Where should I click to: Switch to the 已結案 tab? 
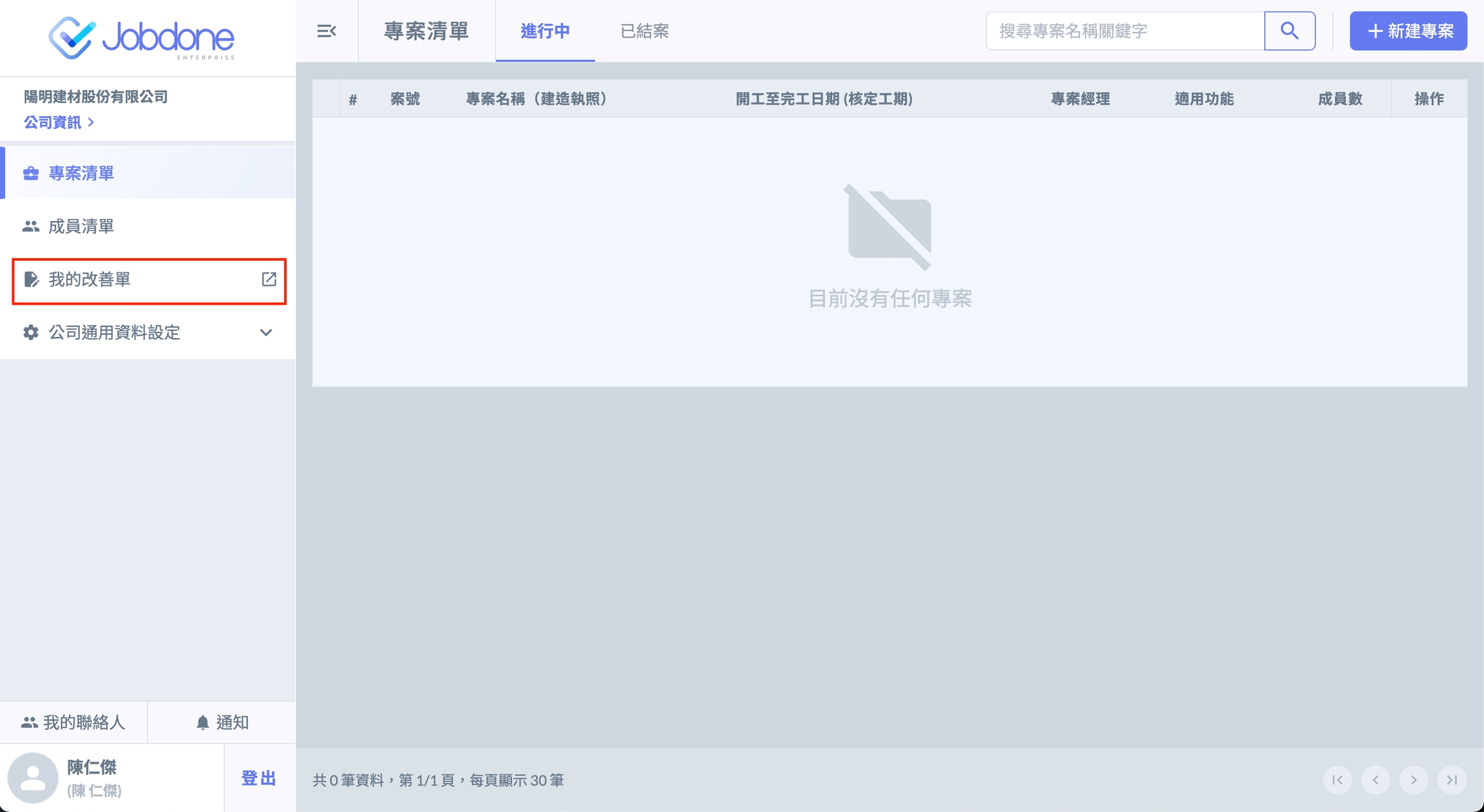[644, 31]
